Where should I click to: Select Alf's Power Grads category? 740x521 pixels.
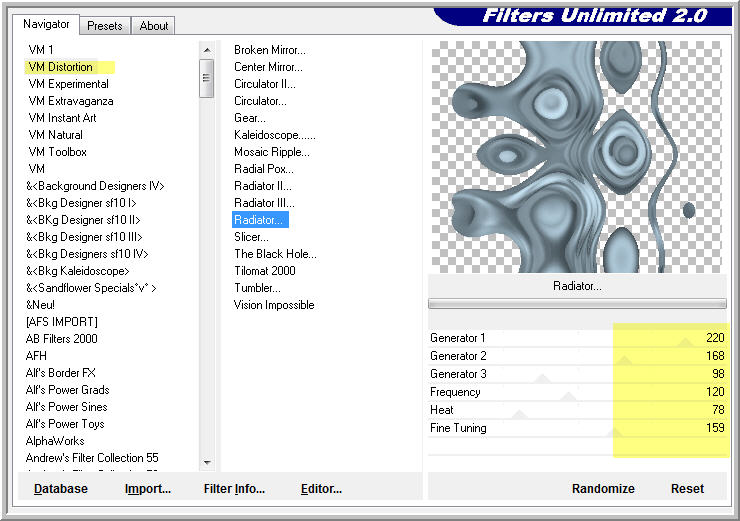67,389
